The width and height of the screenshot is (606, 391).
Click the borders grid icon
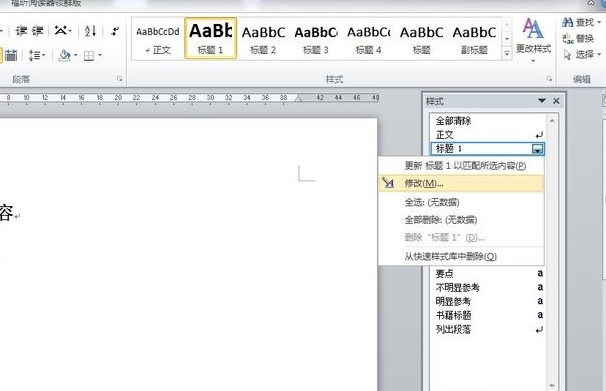coord(89,56)
